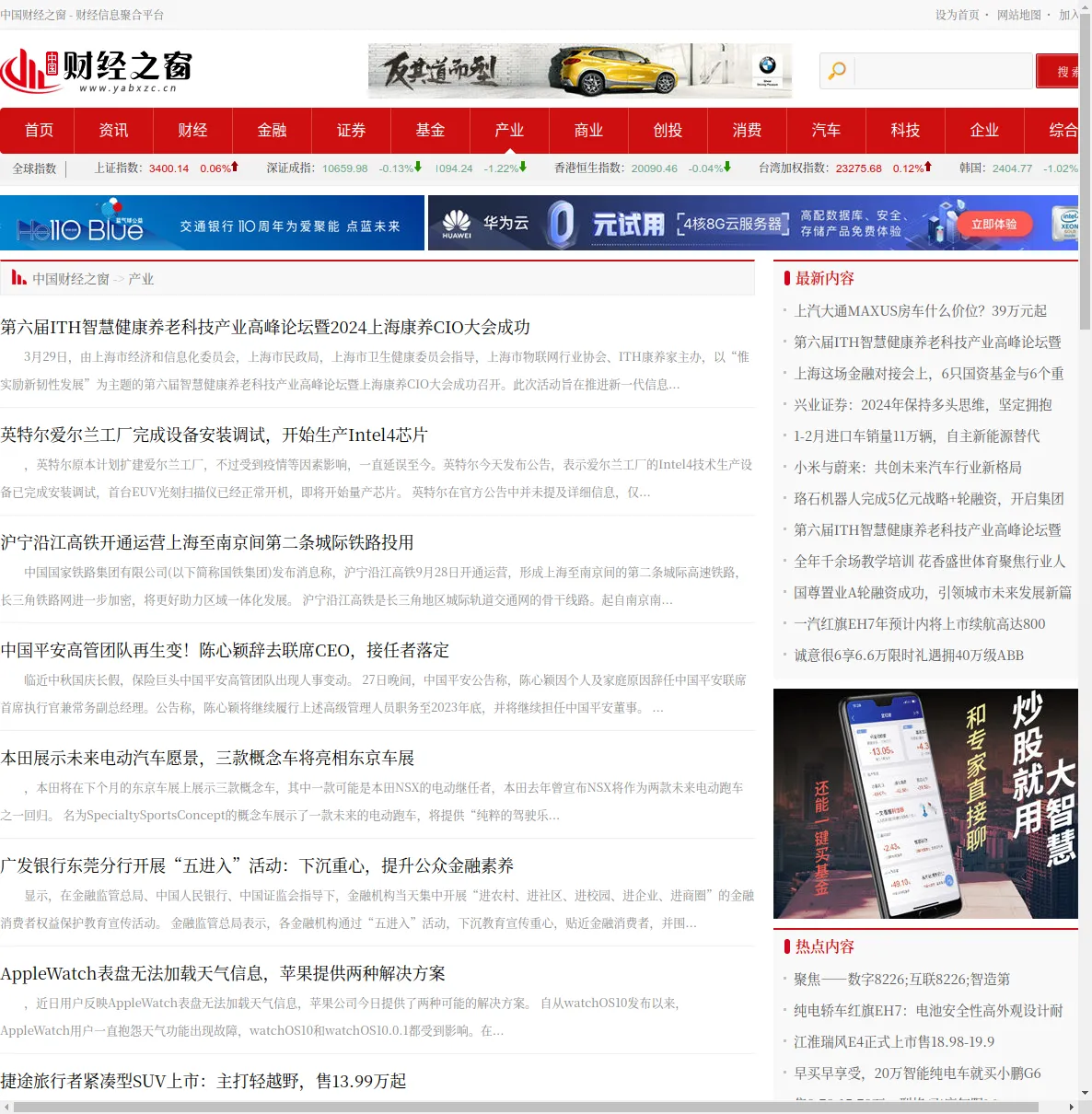Open the 网站地图 link
Viewport: 1092px width, 1114px height.
1019,15
